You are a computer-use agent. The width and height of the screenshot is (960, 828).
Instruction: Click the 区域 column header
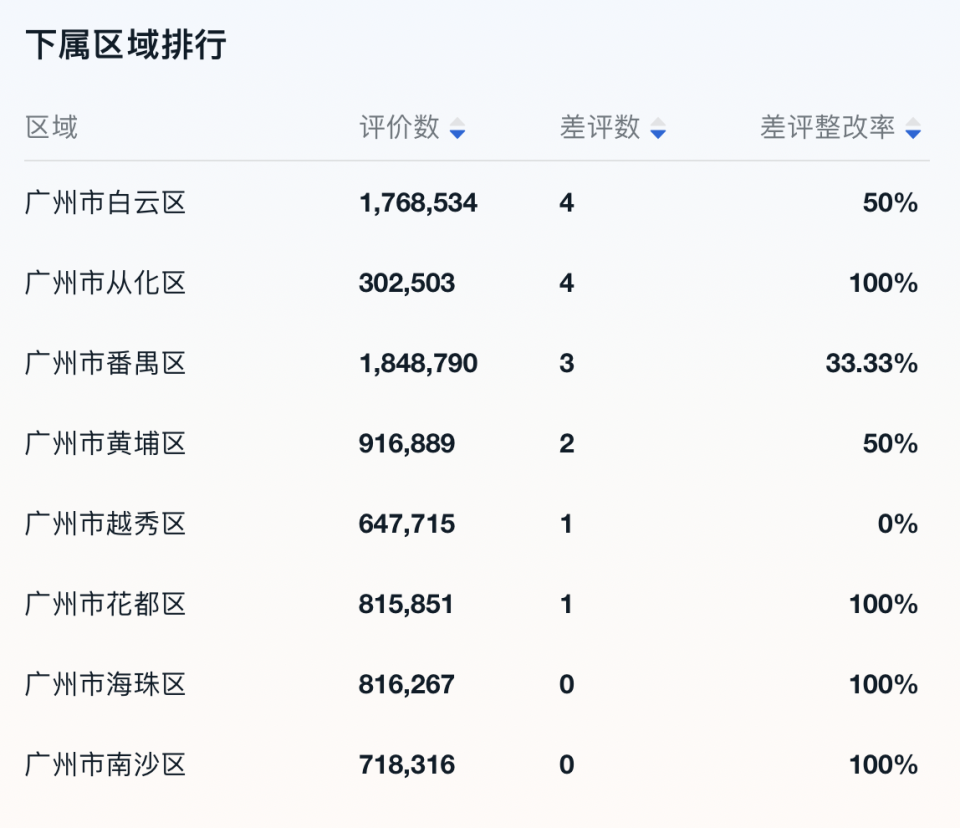pos(51,128)
